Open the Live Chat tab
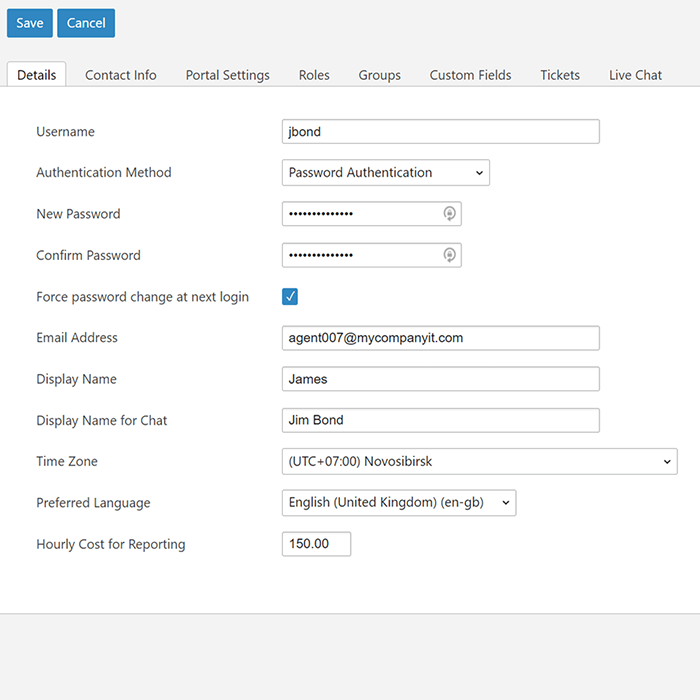 pos(635,75)
